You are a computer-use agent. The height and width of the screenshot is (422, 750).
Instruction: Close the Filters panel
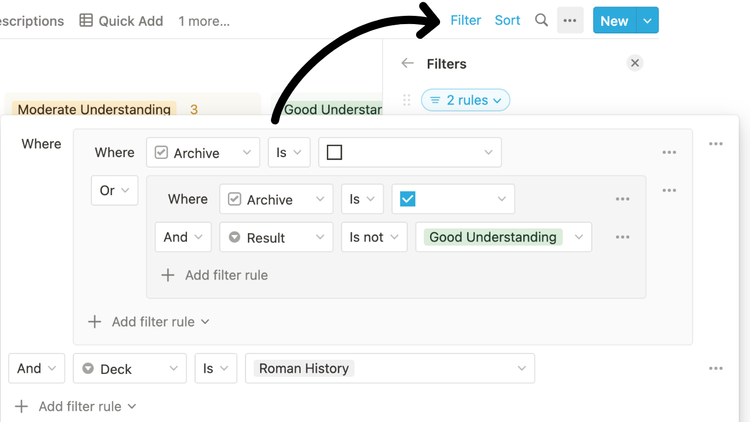point(634,63)
